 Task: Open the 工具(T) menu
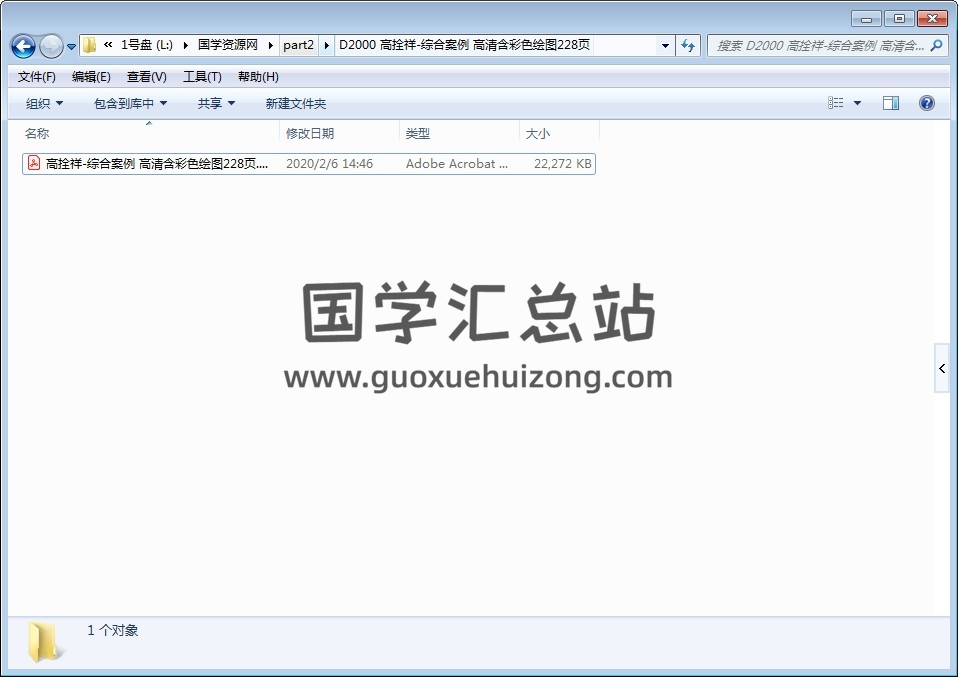(202, 76)
